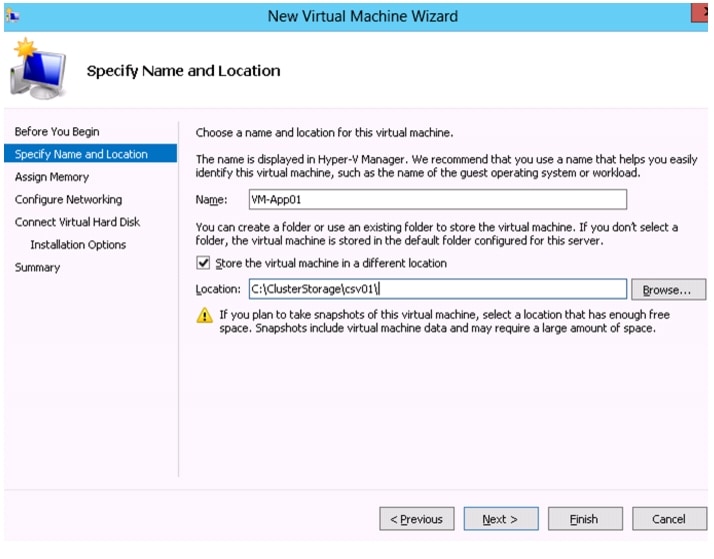Uncheck Store the virtual machine in different location
This screenshot has height=559, width=714.
[203, 263]
